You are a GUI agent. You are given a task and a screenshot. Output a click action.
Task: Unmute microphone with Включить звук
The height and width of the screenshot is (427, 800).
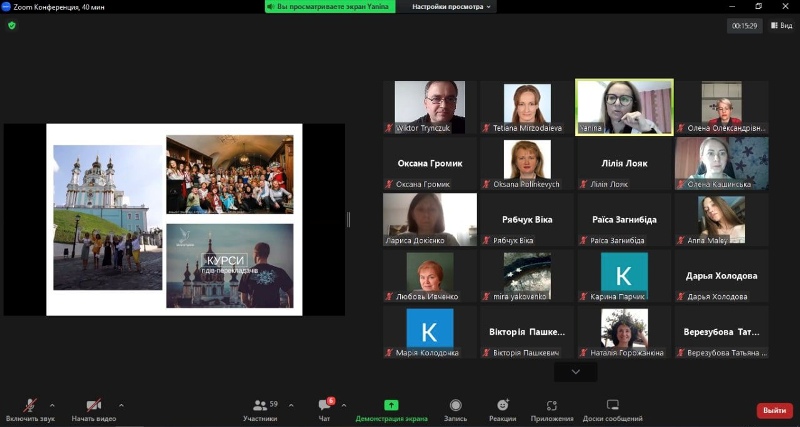30,410
